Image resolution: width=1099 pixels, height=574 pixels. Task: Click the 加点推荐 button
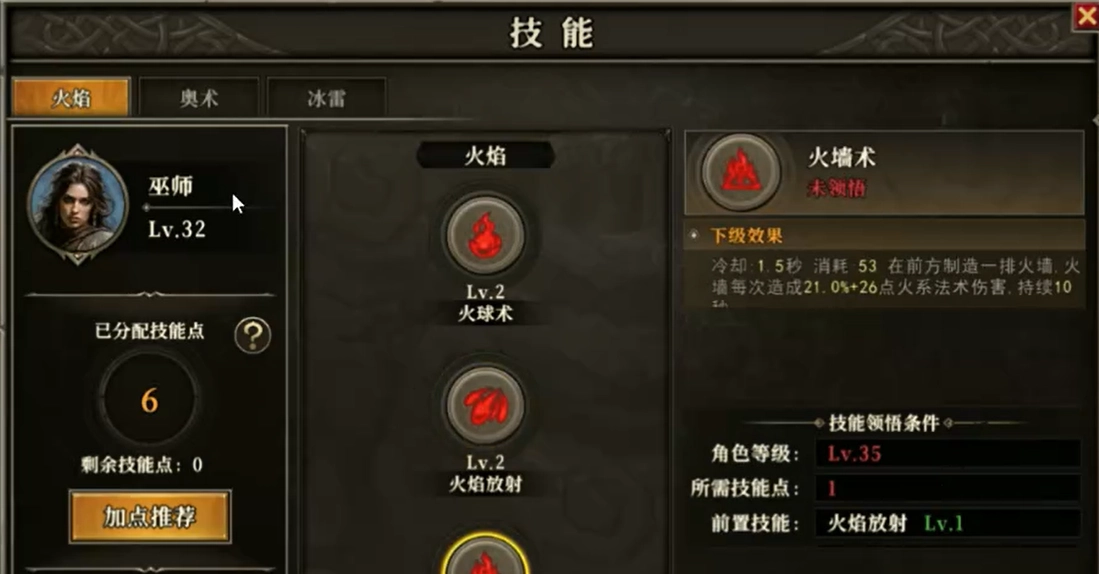coord(150,517)
